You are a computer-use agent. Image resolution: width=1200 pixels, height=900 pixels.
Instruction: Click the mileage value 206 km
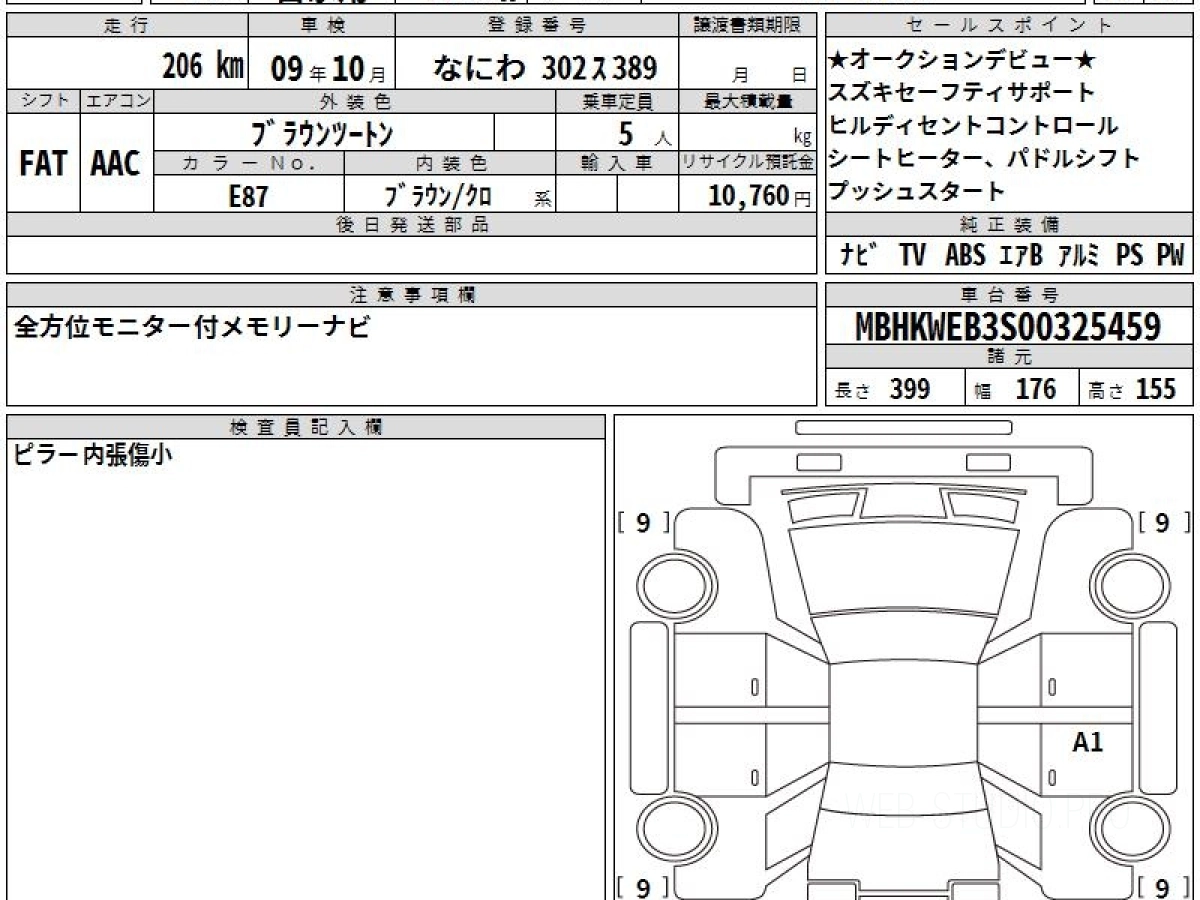tap(202, 67)
